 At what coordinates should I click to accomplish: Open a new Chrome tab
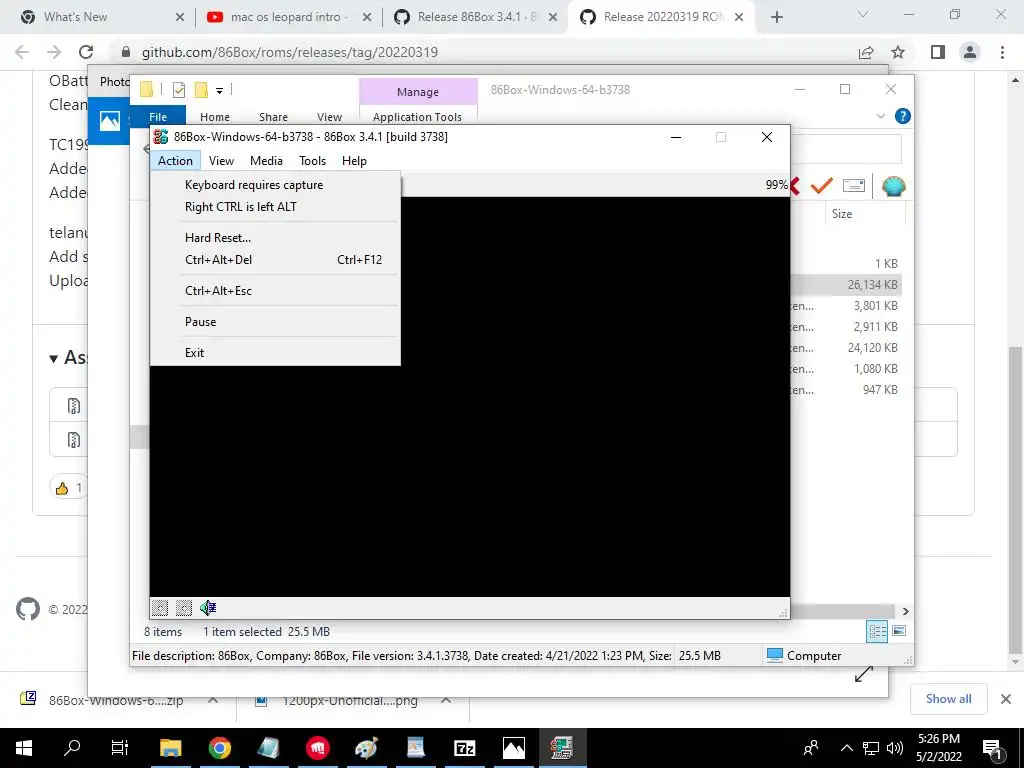click(x=776, y=17)
